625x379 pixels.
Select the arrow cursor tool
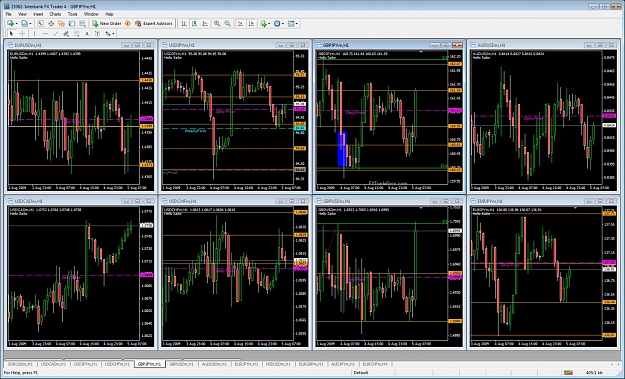(11, 33)
